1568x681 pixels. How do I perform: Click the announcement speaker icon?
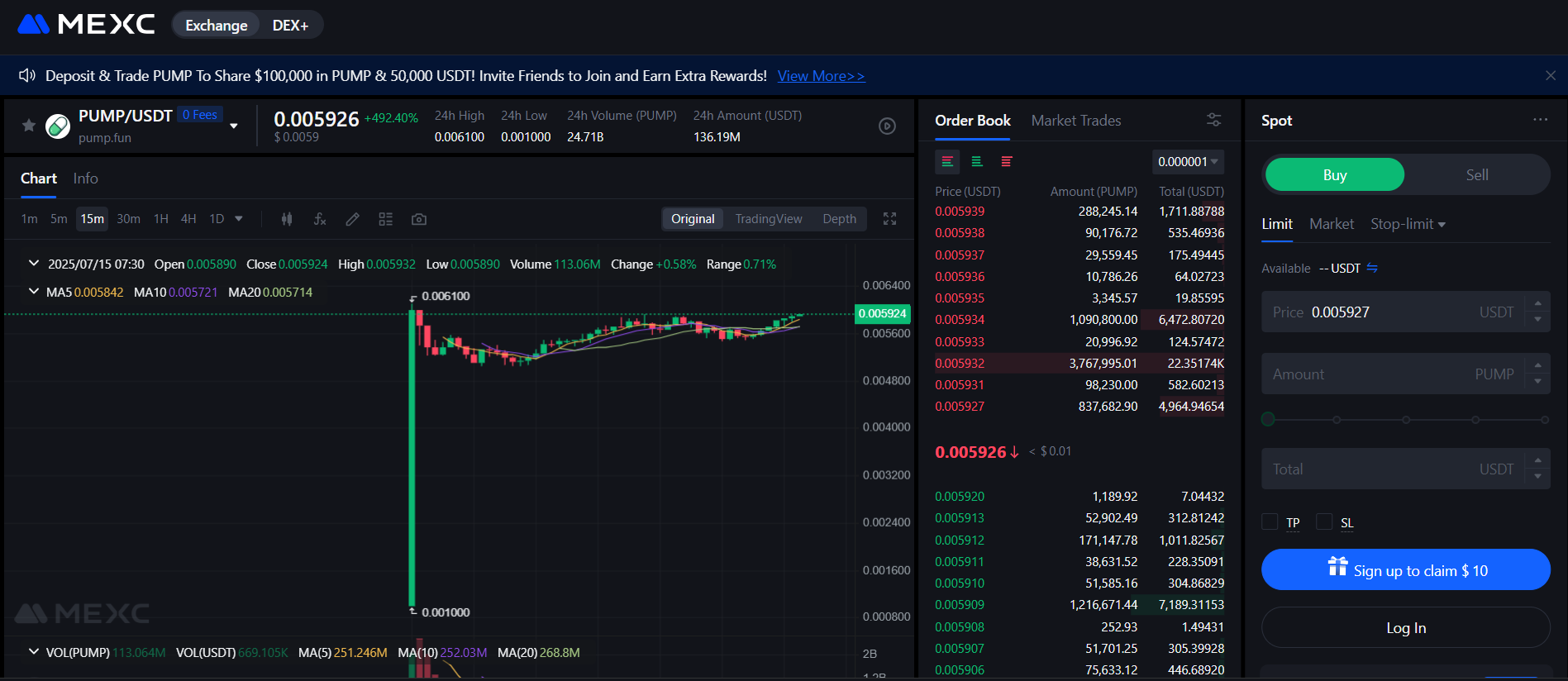(x=27, y=75)
